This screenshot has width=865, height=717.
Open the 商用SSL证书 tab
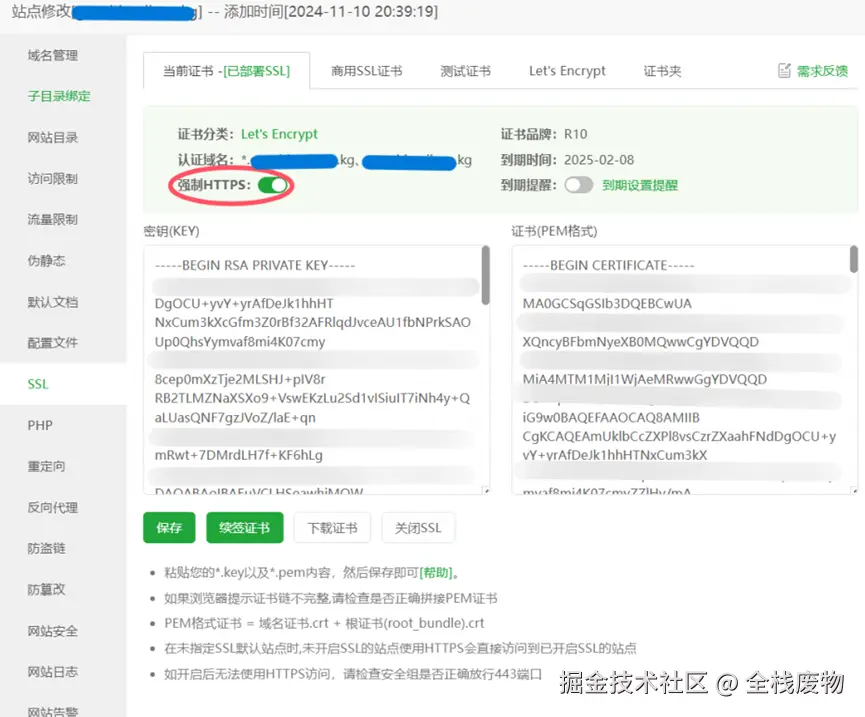tap(366, 71)
